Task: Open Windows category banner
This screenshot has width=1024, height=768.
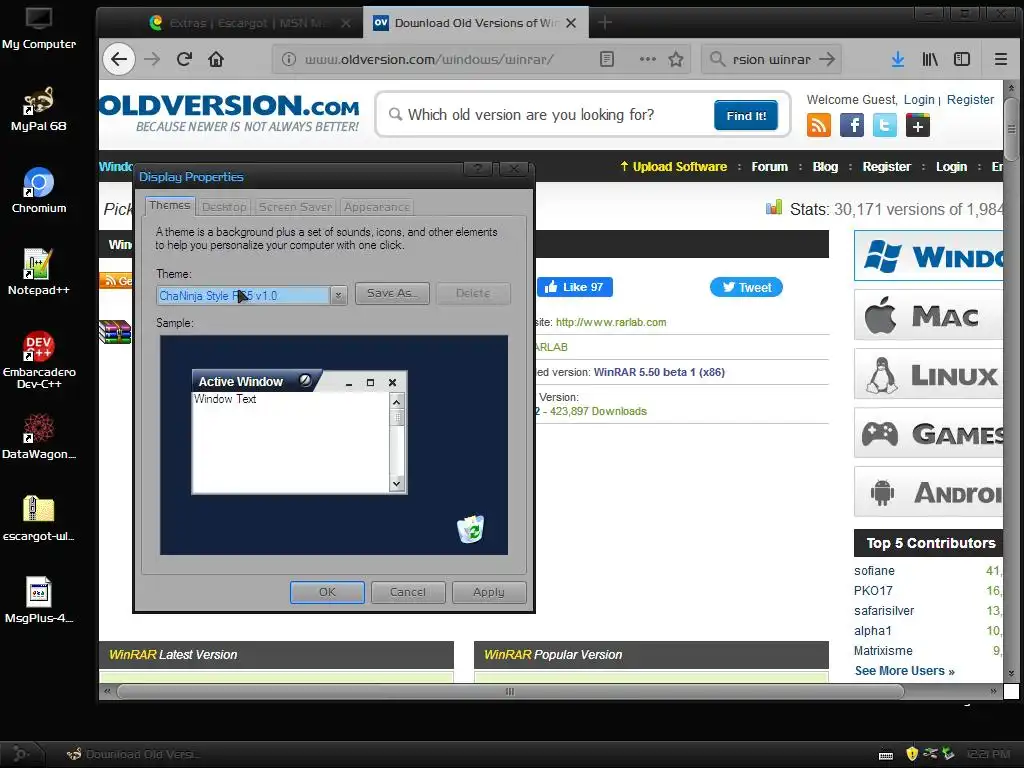Action: [929, 256]
